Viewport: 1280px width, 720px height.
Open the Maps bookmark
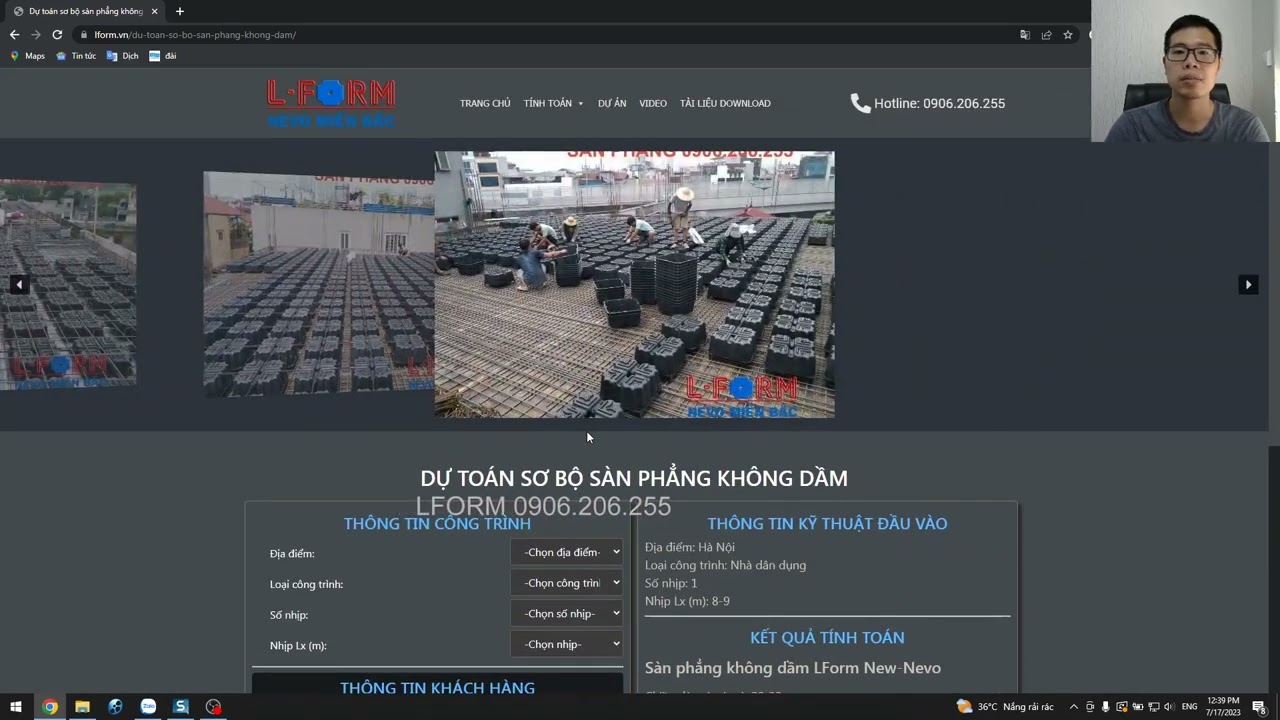(28, 56)
